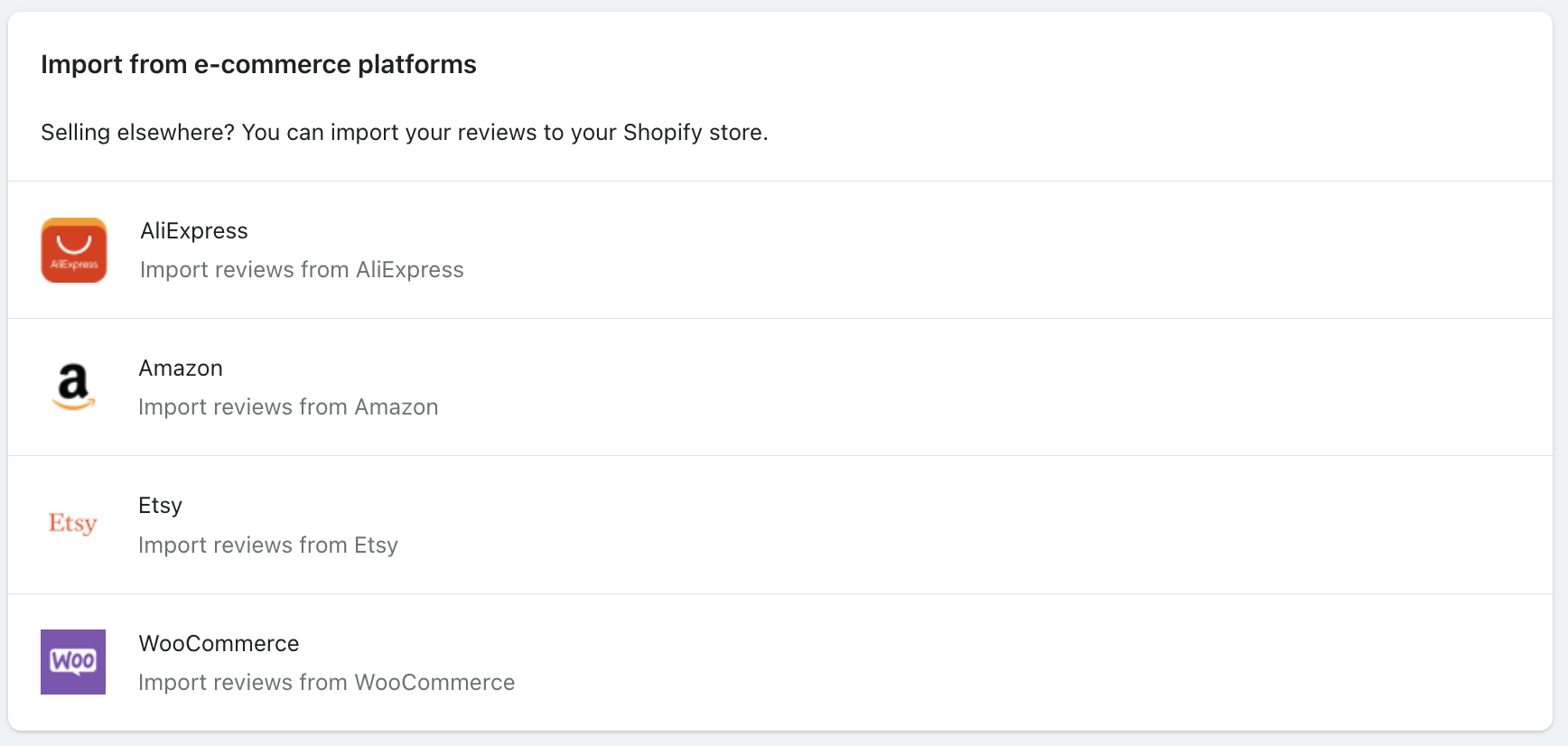Click the 'Import from e-commerce platforms' heading
Image resolution: width=1568 pixels, height=746 pixels.
point(258,65)
